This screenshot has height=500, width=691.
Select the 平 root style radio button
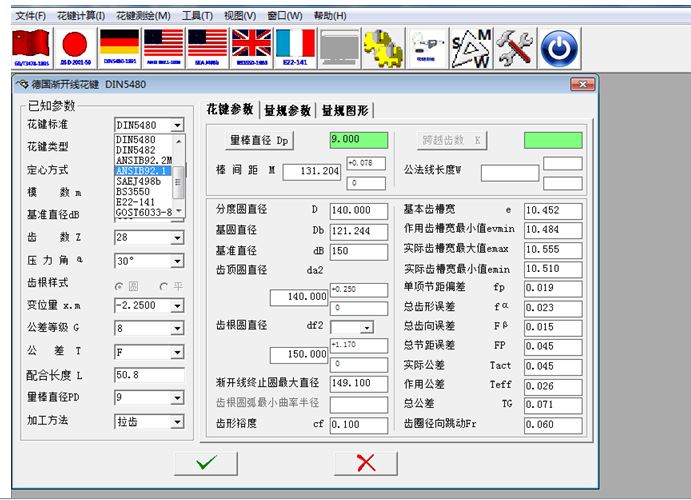[x=166, y=285]
